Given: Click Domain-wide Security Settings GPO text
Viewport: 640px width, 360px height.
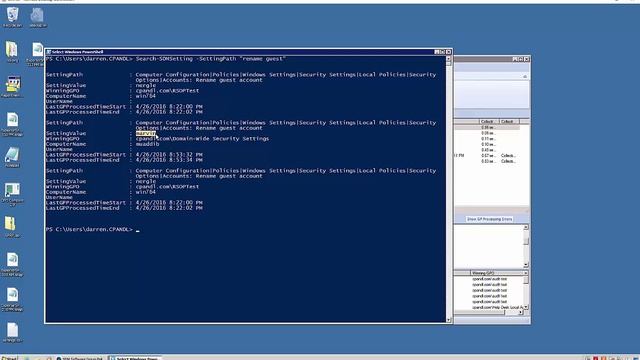Looking at the screenshot, I should [202, 139].
